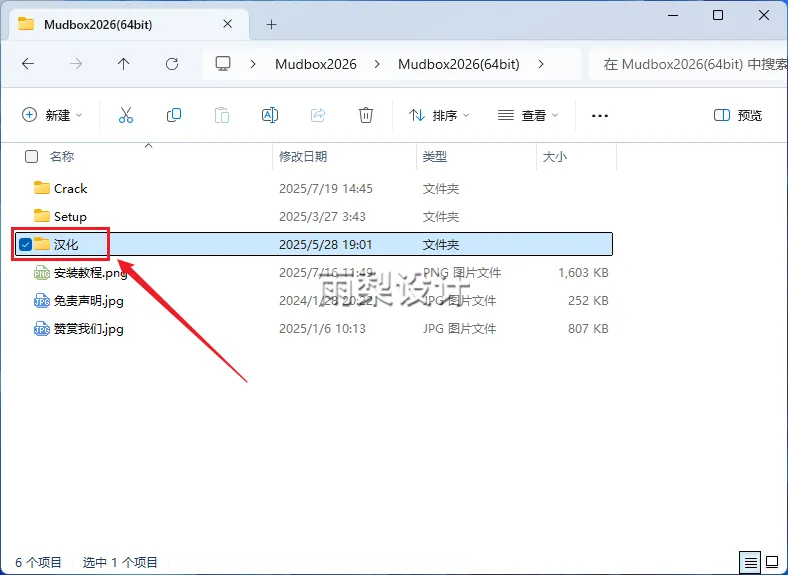Go up one folder level
788x575 pixels.
click(124, 64)
